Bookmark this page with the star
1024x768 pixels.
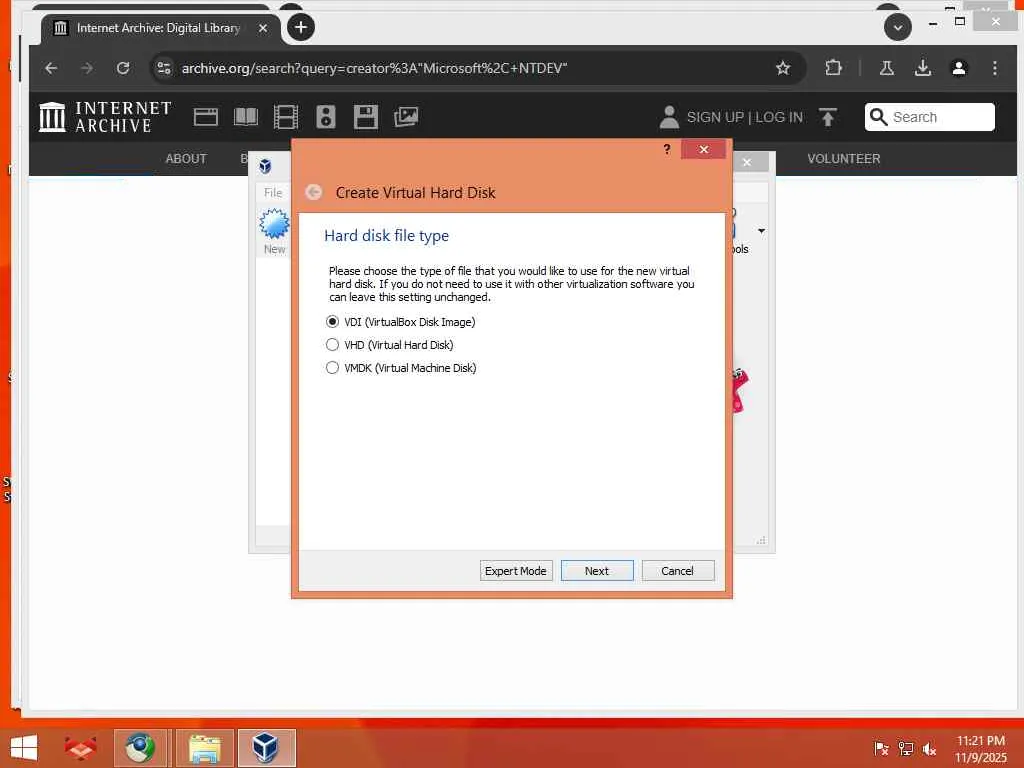(783, 68)
